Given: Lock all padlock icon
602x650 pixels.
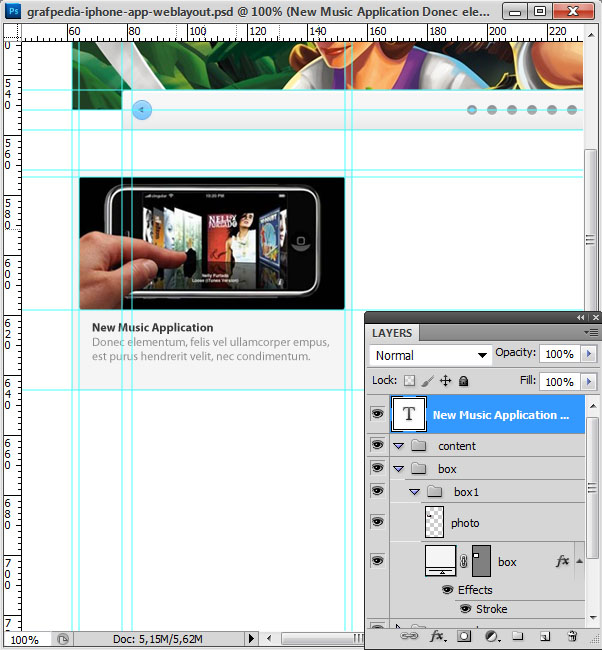Looking at the screenshot, I should coord(464,381).
